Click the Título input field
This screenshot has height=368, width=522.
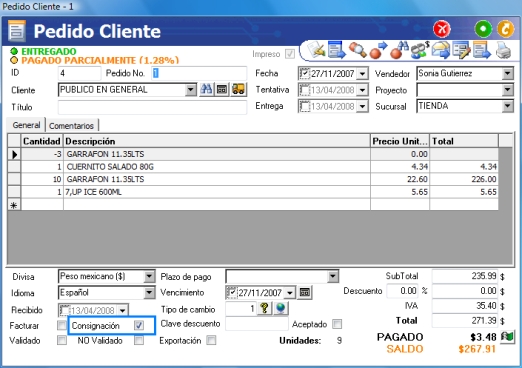point(152,107)
